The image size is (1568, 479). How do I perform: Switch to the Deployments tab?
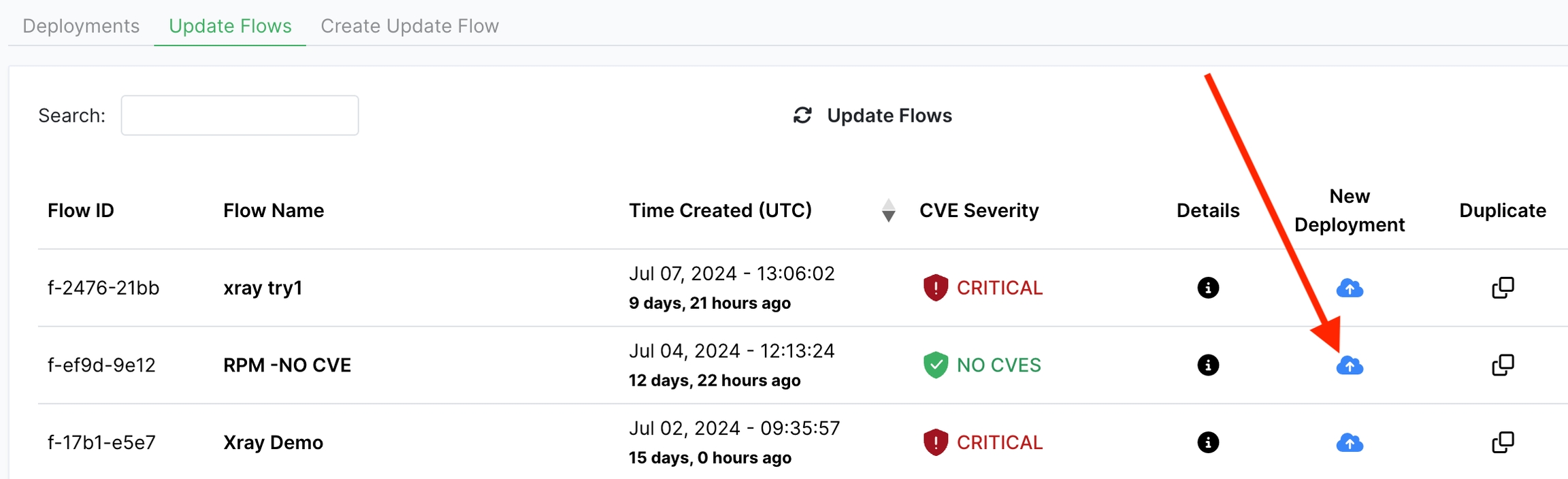pos(81,26)
